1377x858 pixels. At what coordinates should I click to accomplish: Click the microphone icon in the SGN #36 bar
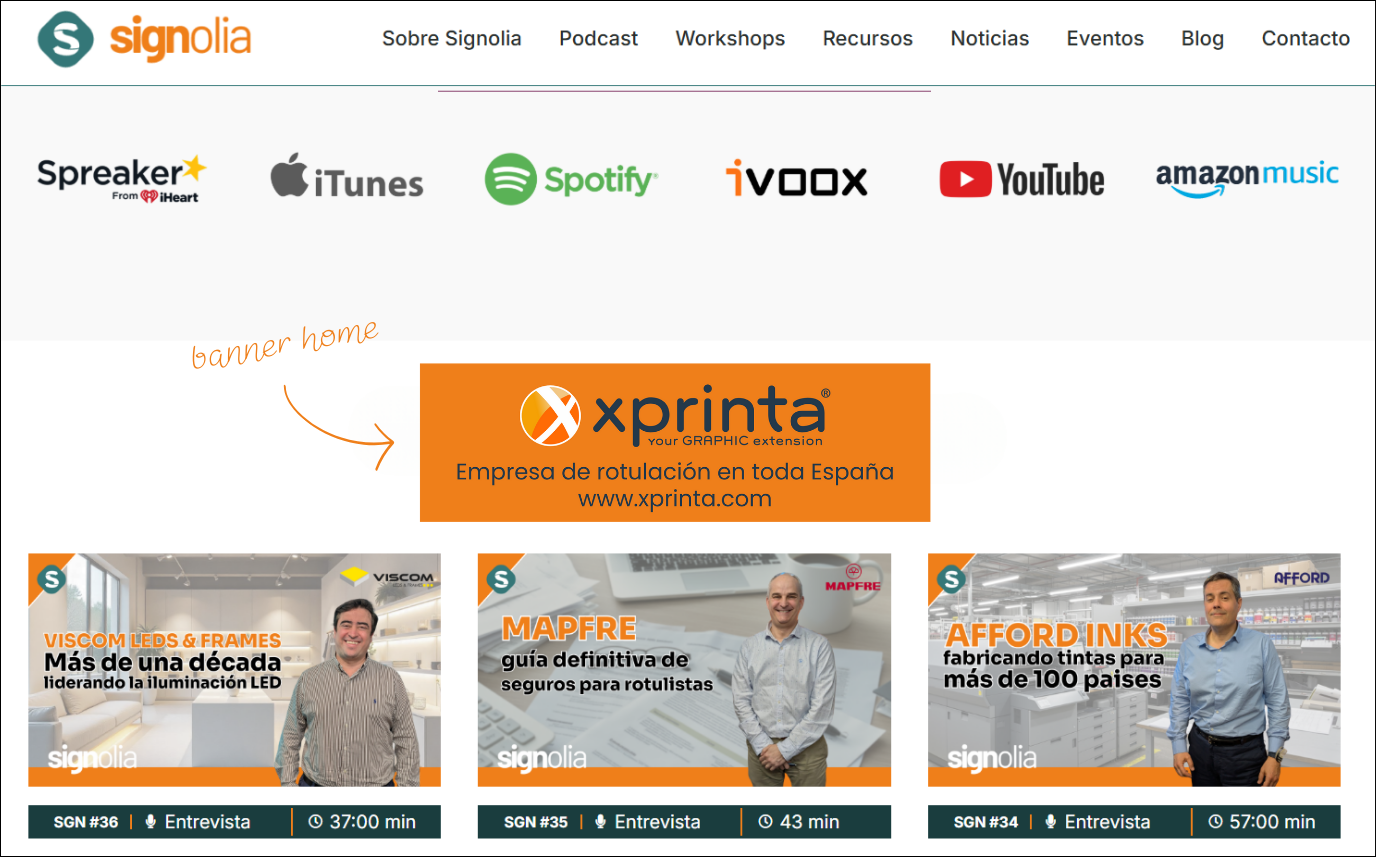(x=151, y=822)
